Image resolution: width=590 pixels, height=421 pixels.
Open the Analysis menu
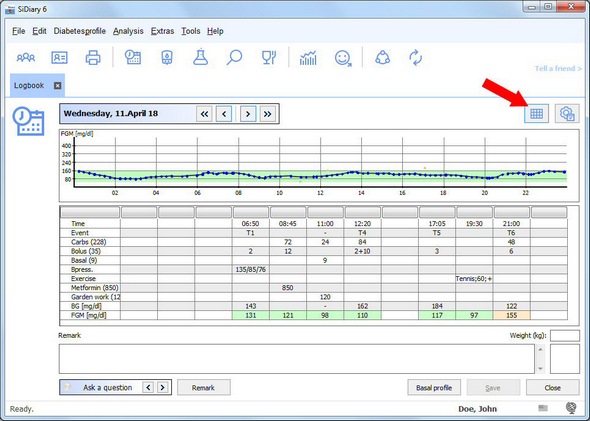tap(128, 31)
